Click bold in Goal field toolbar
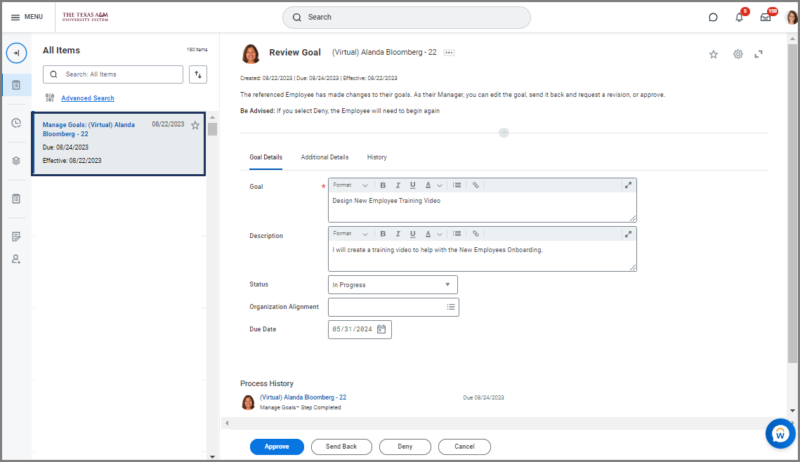This screenshot has height=462, width=800. (382, 185)
